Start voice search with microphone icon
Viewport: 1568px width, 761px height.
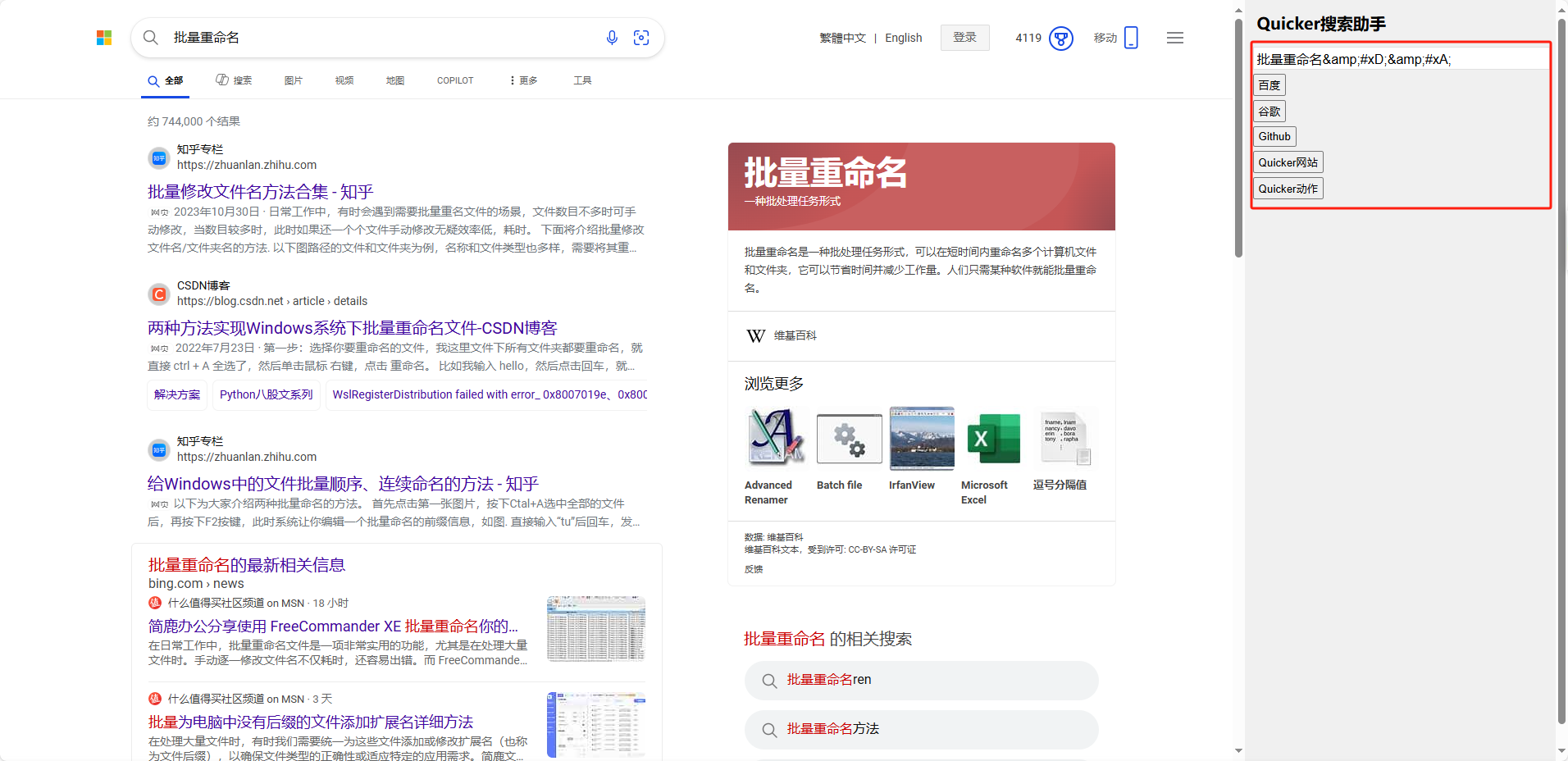(612, 38)
